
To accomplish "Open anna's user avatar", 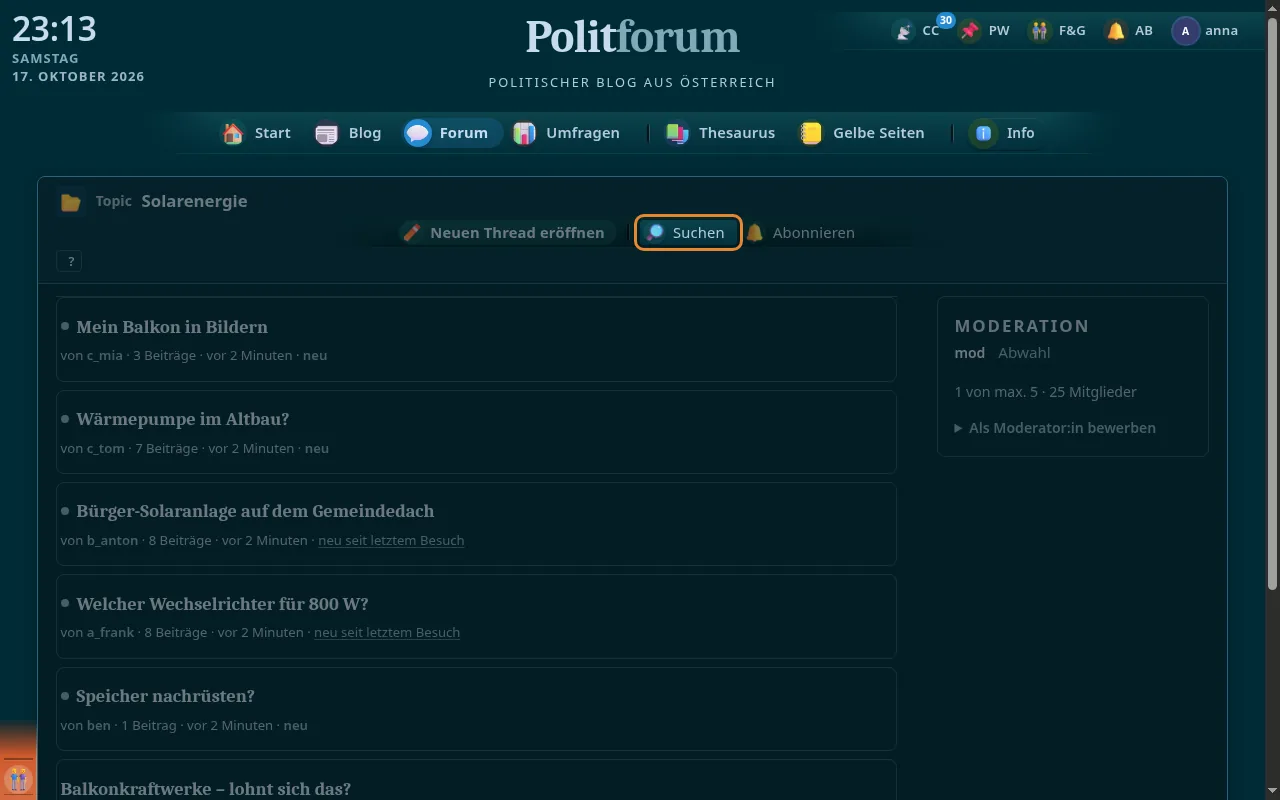I will click(x=1185, y=31).
